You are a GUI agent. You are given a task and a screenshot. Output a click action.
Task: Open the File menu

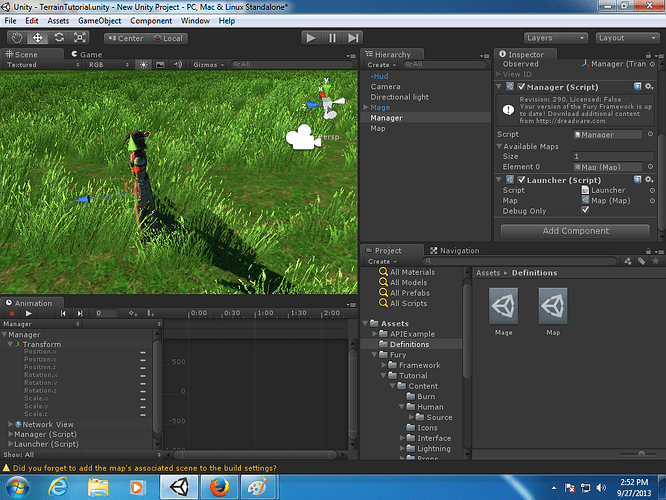tap(10, 21)
